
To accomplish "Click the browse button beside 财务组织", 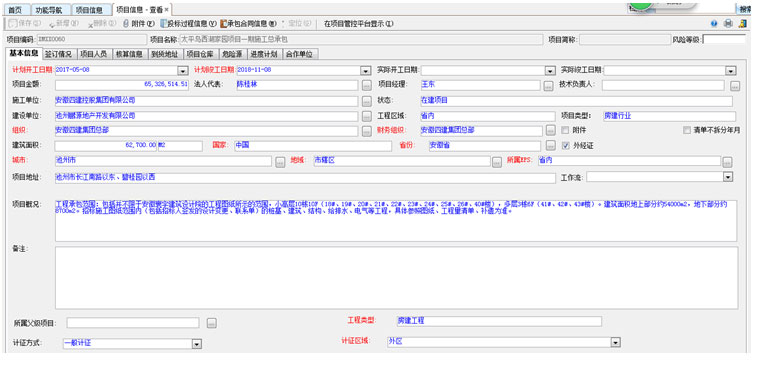I will click(x=550, y=130).
